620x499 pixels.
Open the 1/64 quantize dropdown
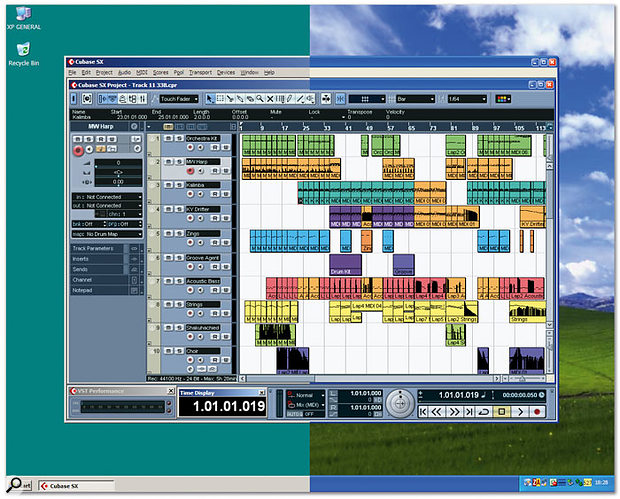pos(467,99)
